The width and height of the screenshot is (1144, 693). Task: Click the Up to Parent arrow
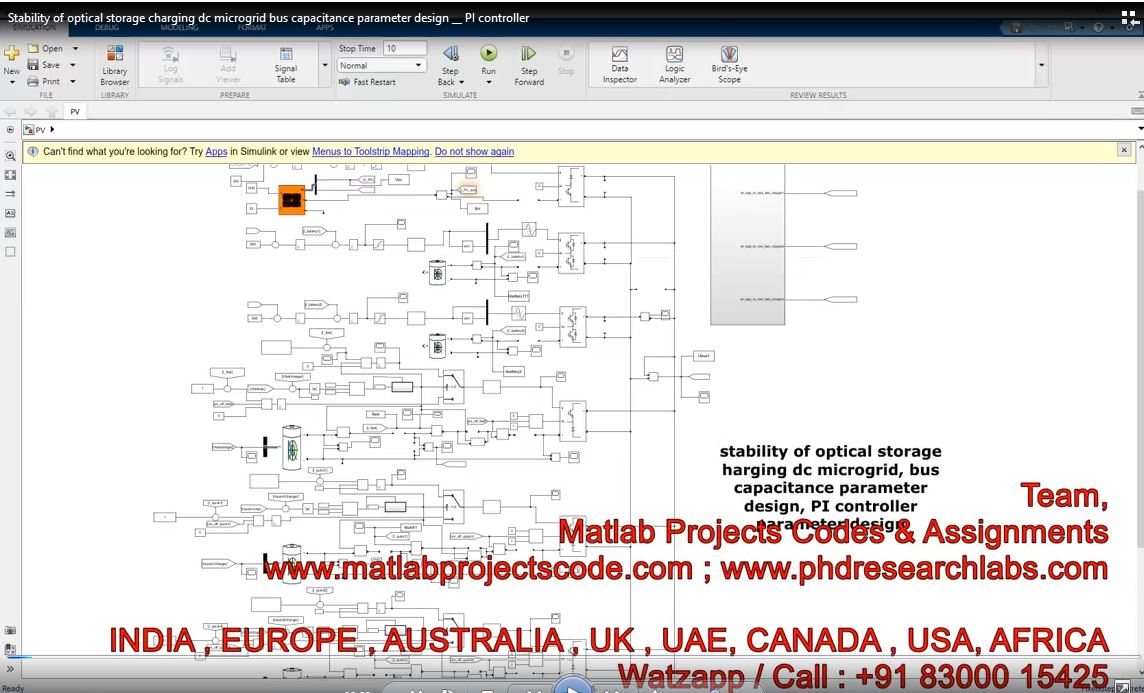pyautogui.click(x=52, y=112)
